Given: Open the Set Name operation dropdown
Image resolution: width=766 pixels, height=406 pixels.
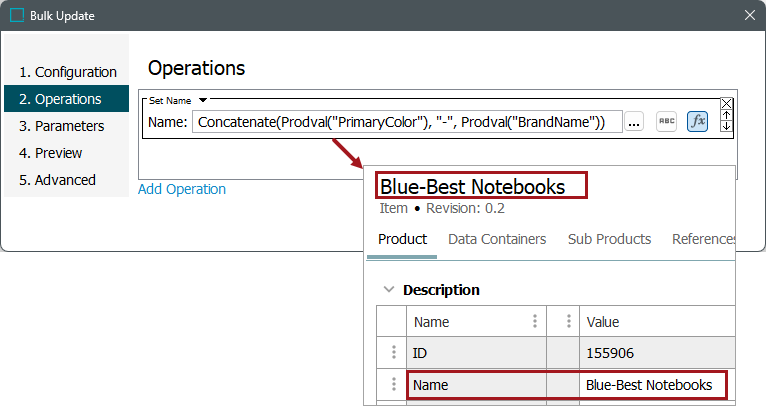Looking at the screenshot, I should pos(202,100).
